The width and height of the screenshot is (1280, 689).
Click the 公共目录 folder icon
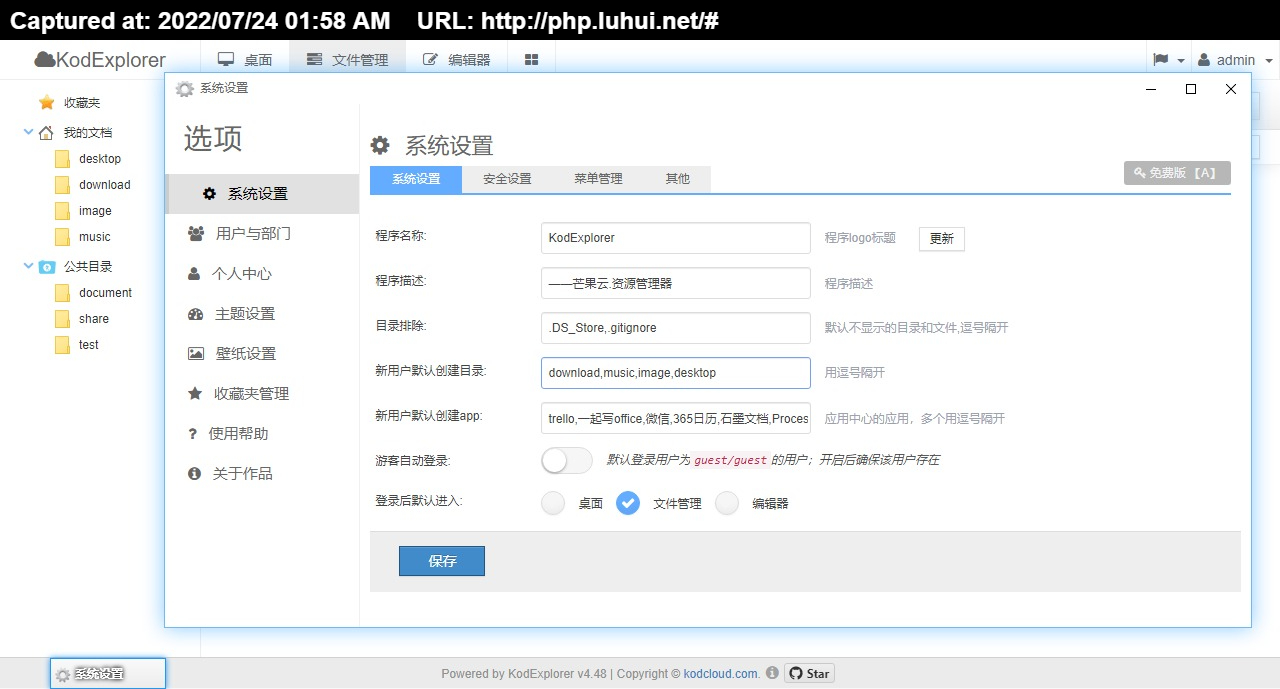pyautogui.click(x=47, y=267)
